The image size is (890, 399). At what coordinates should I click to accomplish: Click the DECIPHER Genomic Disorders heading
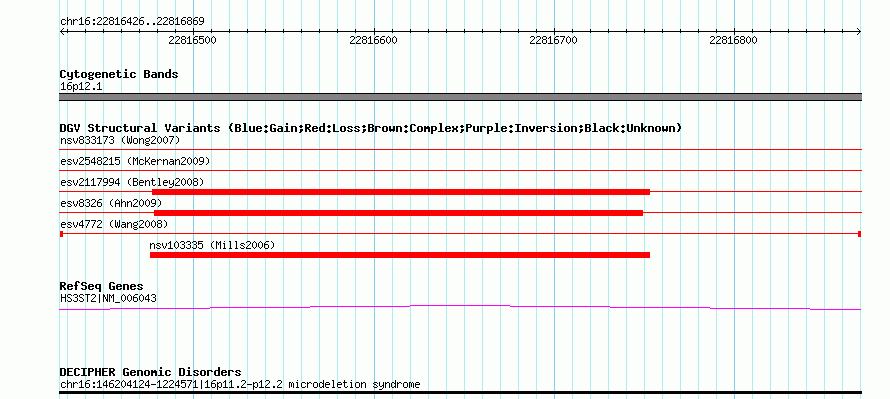coord(150,372)
